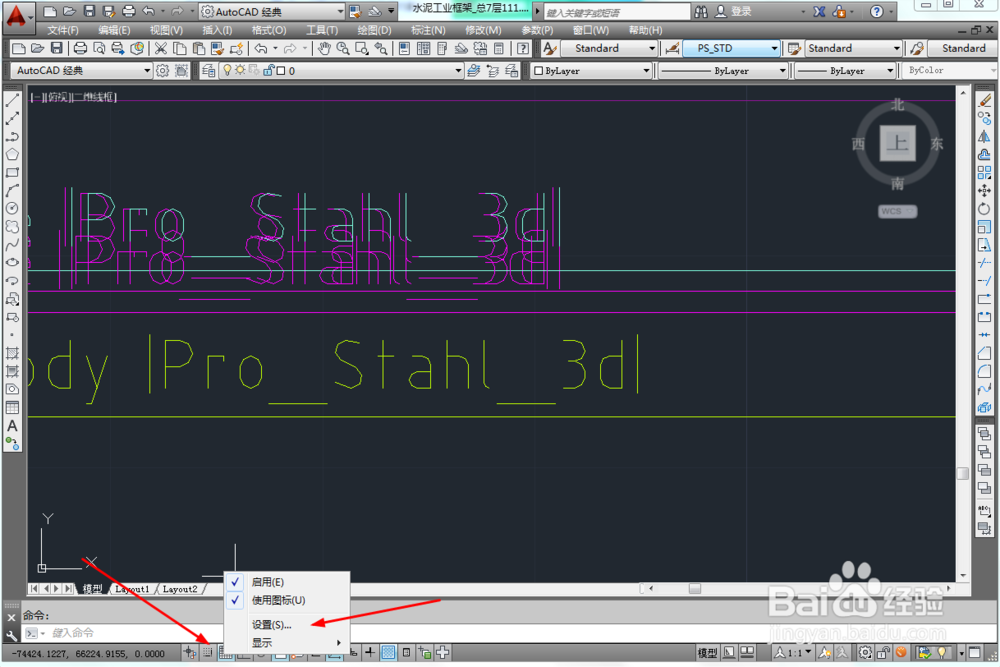Click the keyword search input field
This screenshot has width=1000, height=667.
pyautogui.click(x=617, y=12)
